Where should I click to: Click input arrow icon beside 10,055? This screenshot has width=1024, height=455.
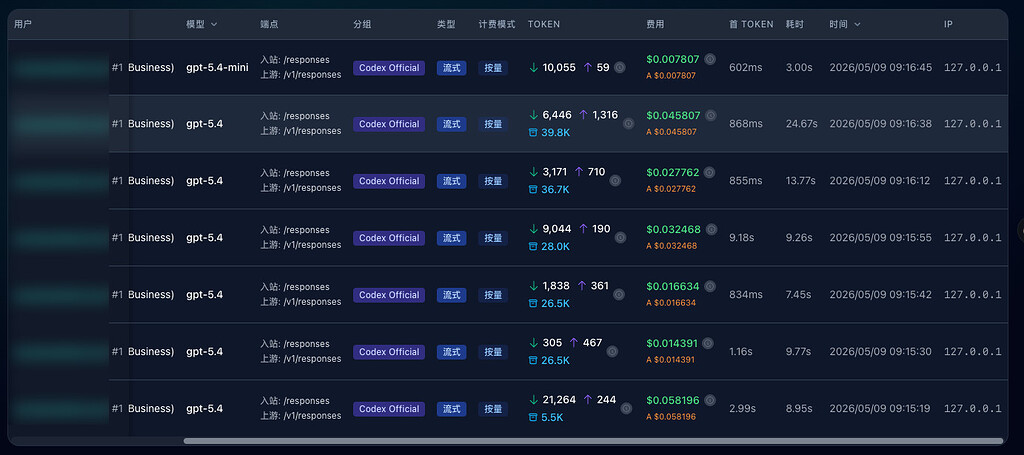(534, 67)
